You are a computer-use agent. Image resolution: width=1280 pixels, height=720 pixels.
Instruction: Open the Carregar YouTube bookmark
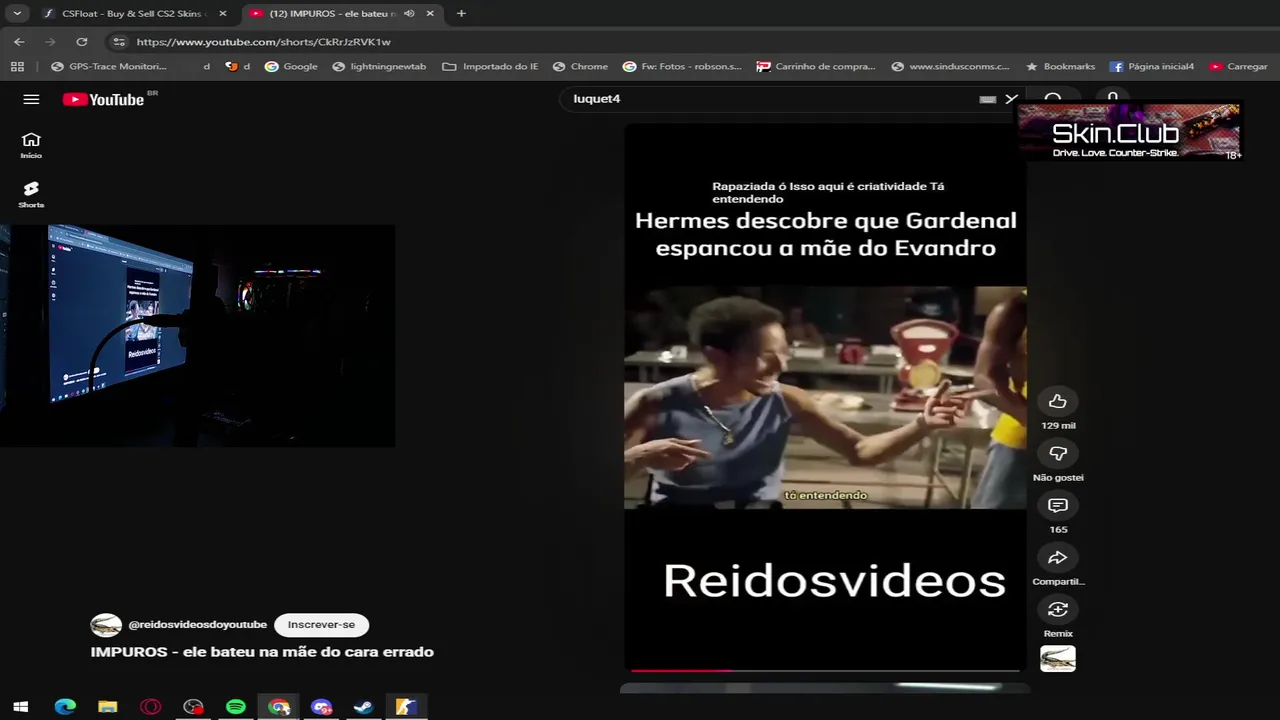tap(1238, 66)
